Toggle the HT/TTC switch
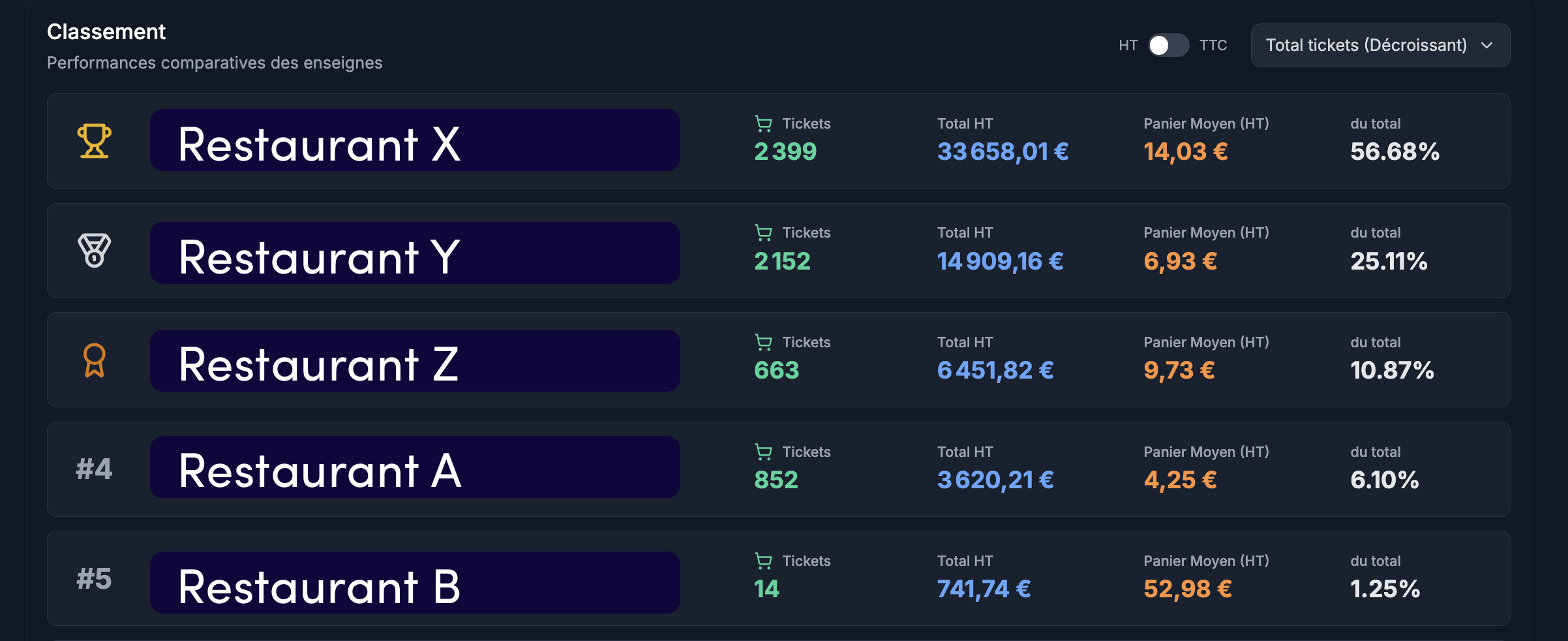The width and height of the screenshot is (1568, 641). tap(1168, 45)
